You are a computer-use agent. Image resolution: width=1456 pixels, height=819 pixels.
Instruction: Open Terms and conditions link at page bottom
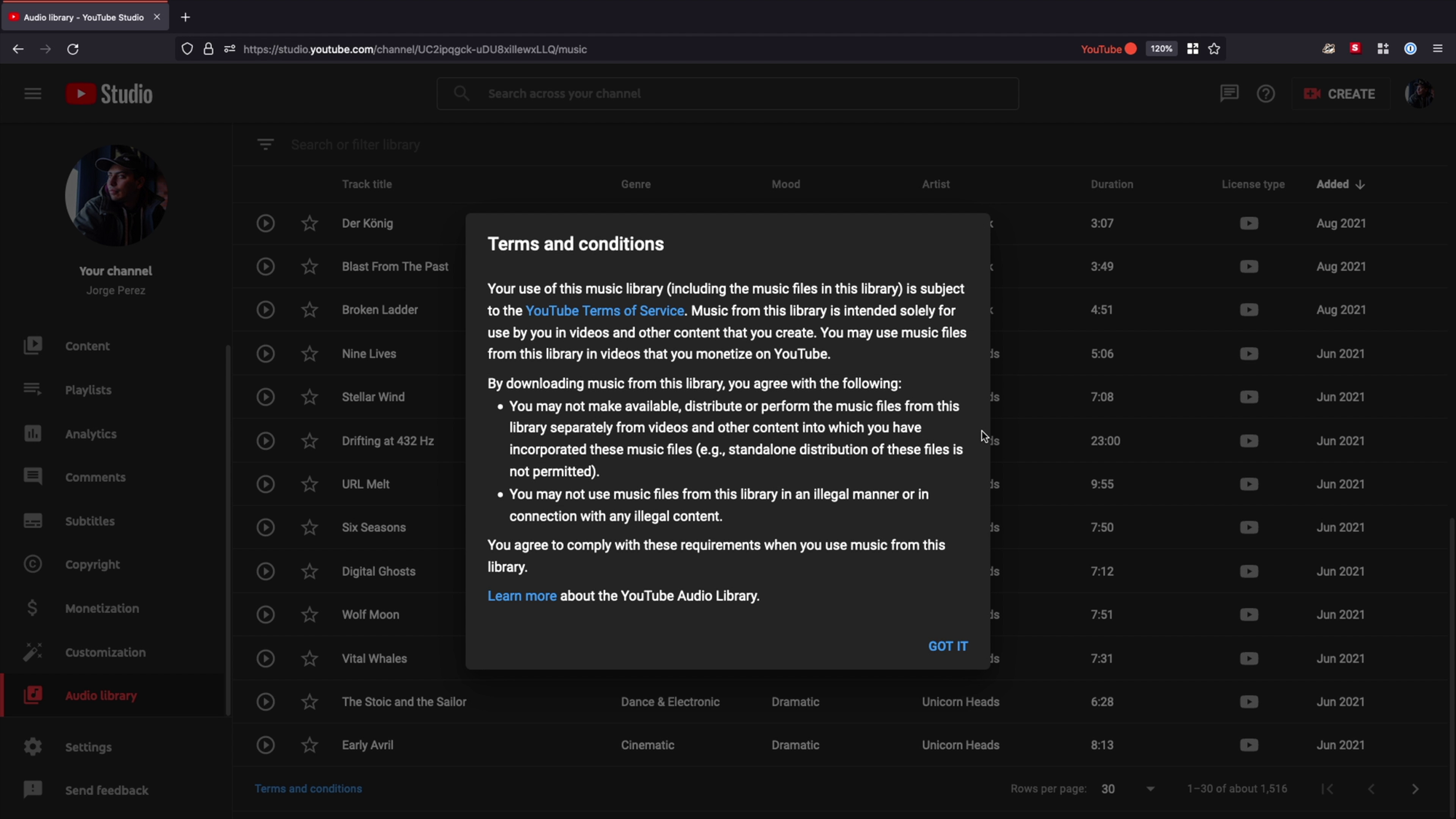308,789
